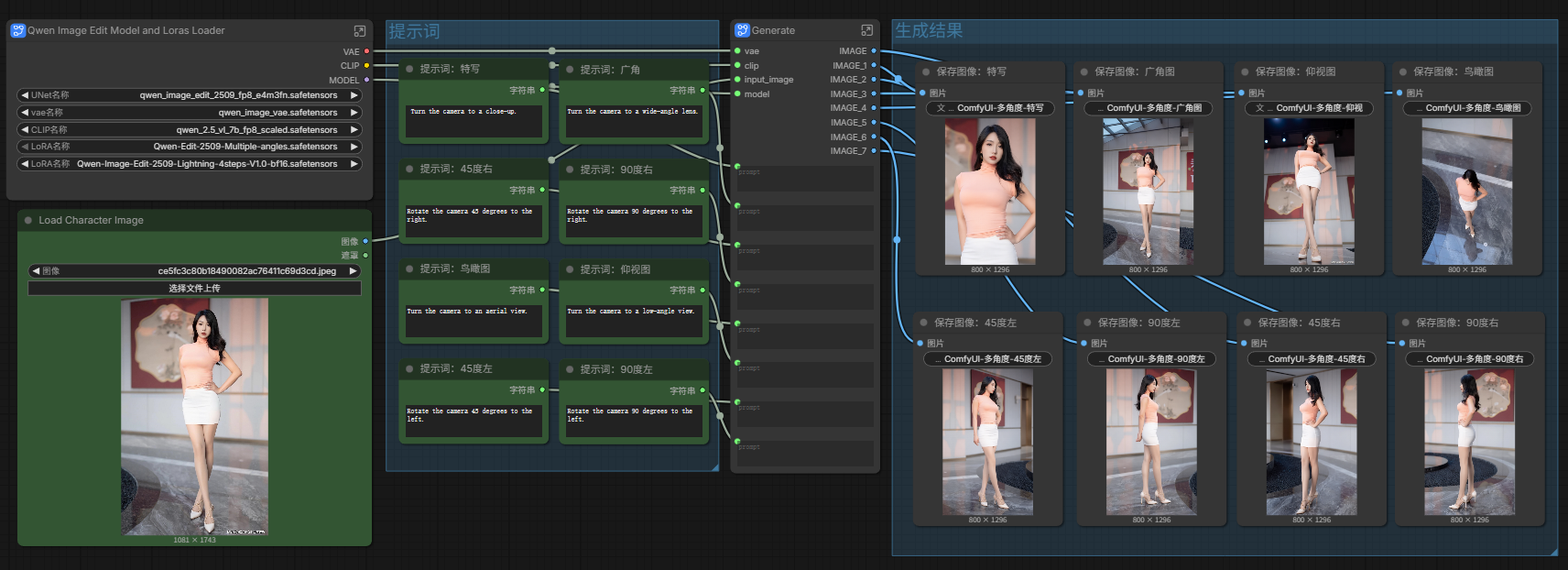Screen dimensions: 1568x570
Task: Click the close-up prompt text field
Action: [474, 121]
